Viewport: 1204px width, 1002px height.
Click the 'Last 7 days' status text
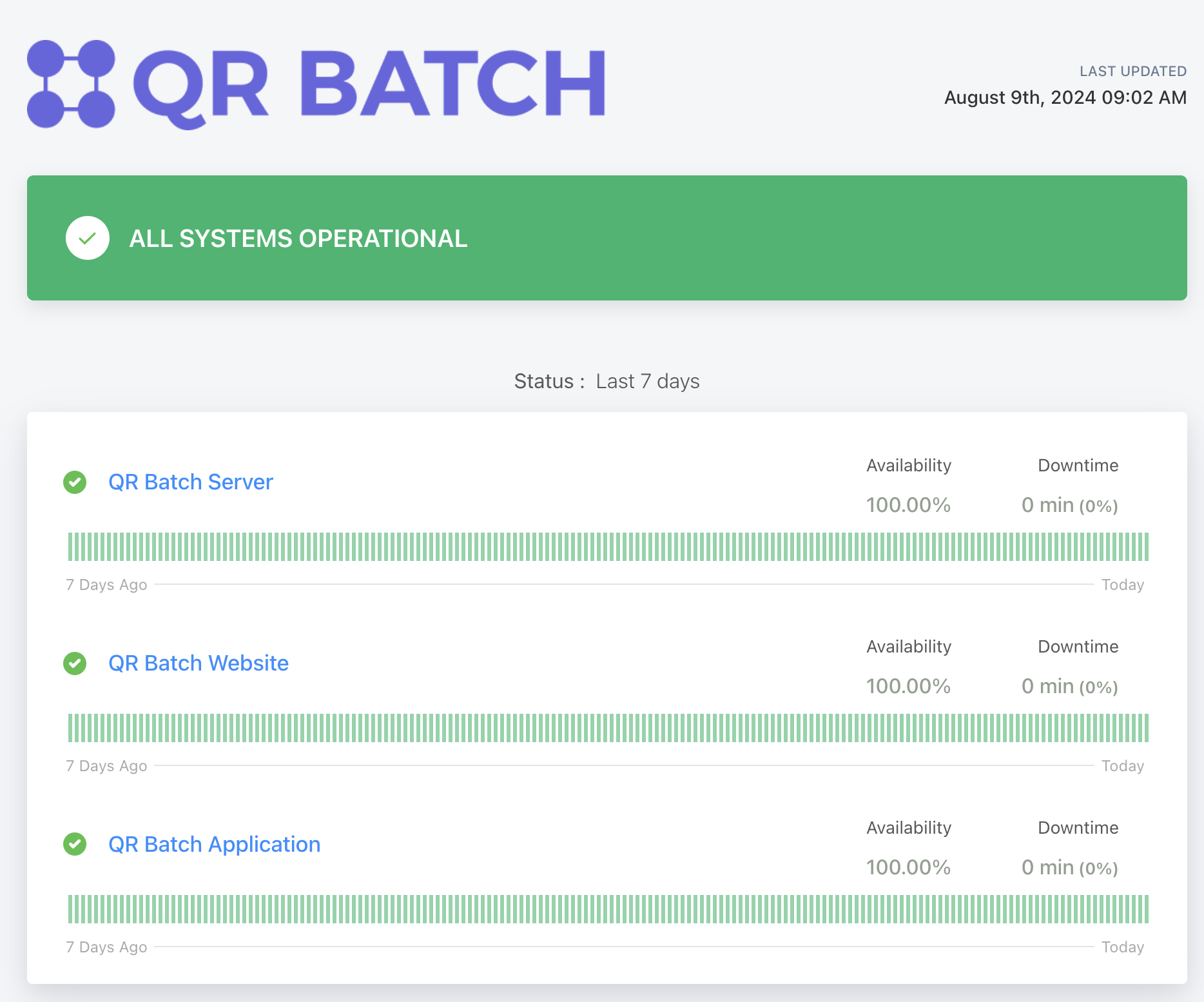[648, 381]
